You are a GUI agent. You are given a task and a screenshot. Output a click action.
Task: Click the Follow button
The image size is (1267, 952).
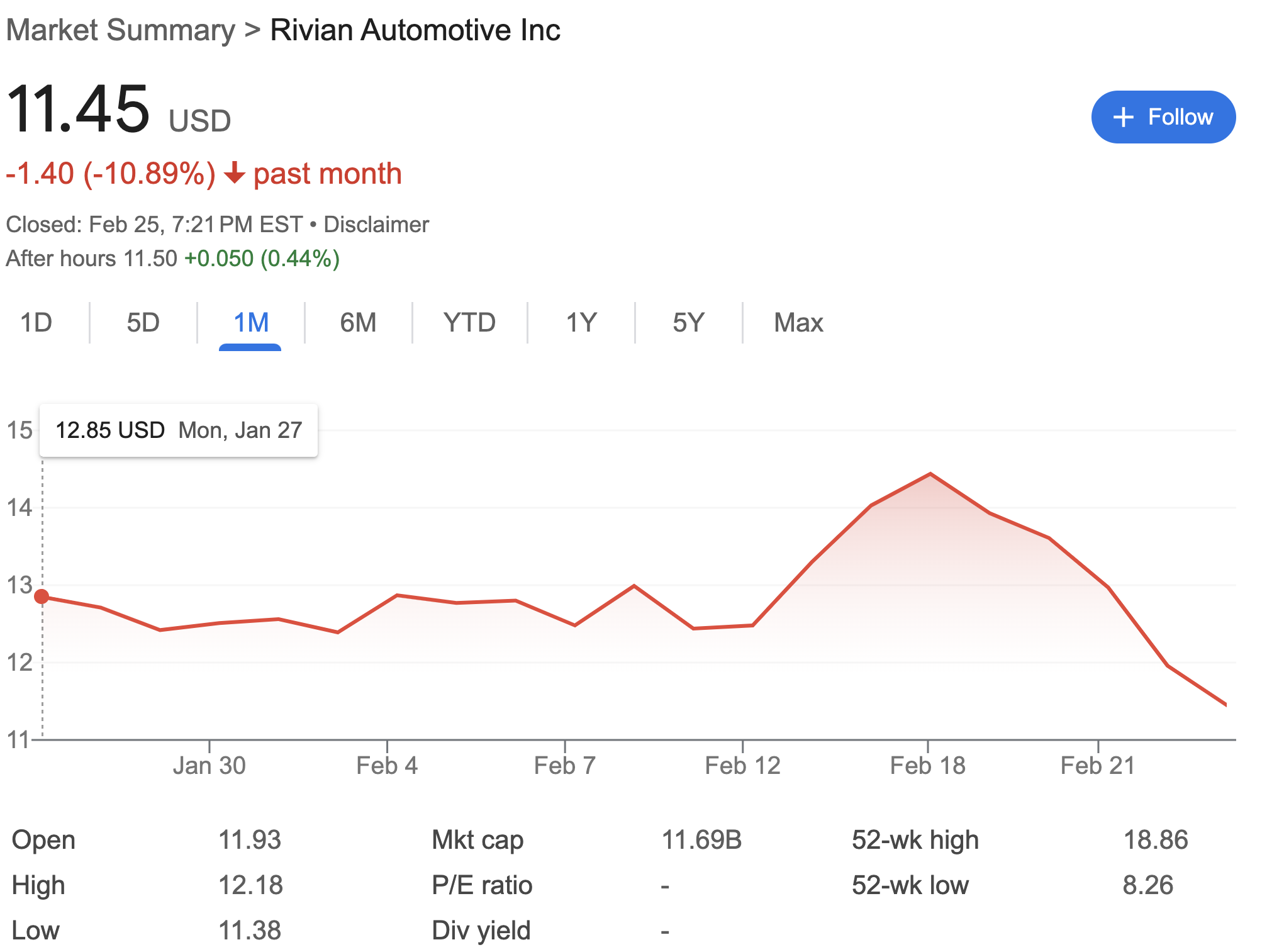pyautogui.click(x=1163, y=117)
